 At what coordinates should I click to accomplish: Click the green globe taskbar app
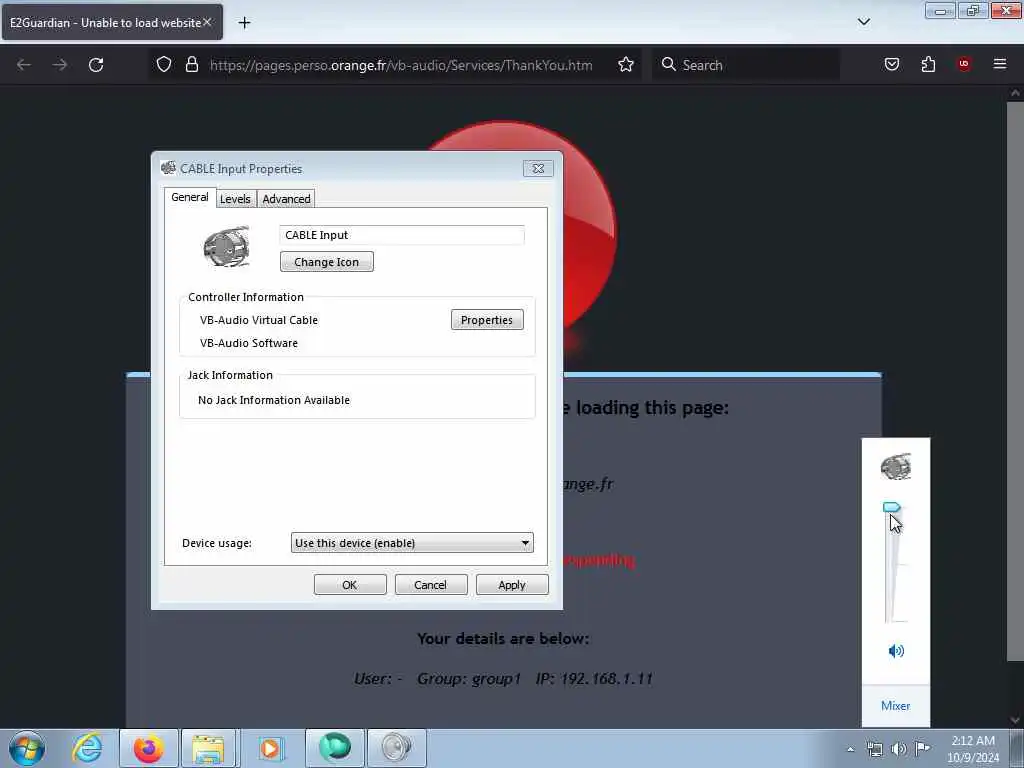click(x=334, y=748)
